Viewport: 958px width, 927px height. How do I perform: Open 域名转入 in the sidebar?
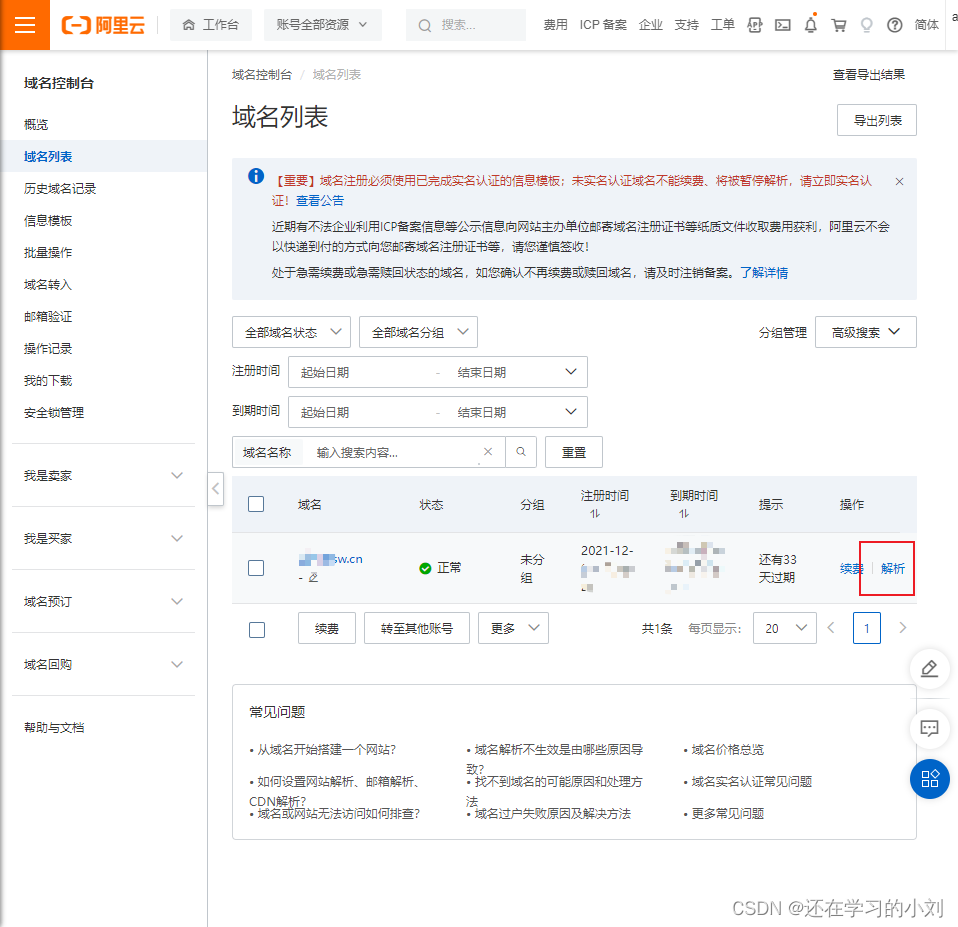pos(48,285)
